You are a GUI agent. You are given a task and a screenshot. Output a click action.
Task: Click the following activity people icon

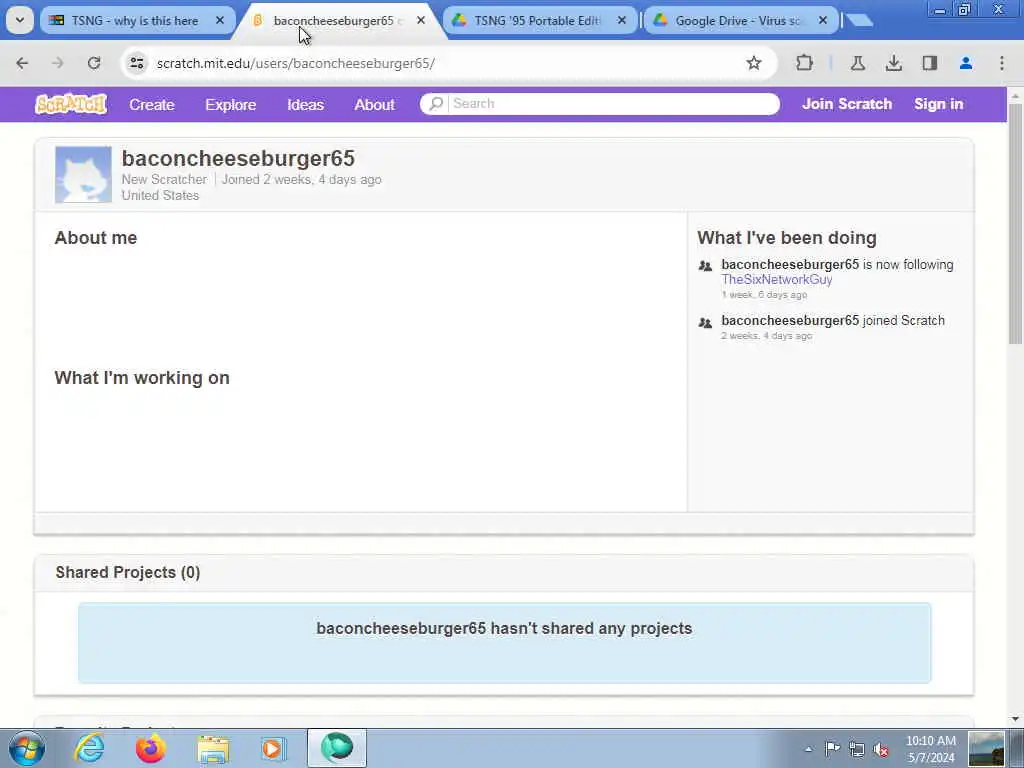(705, 266)
